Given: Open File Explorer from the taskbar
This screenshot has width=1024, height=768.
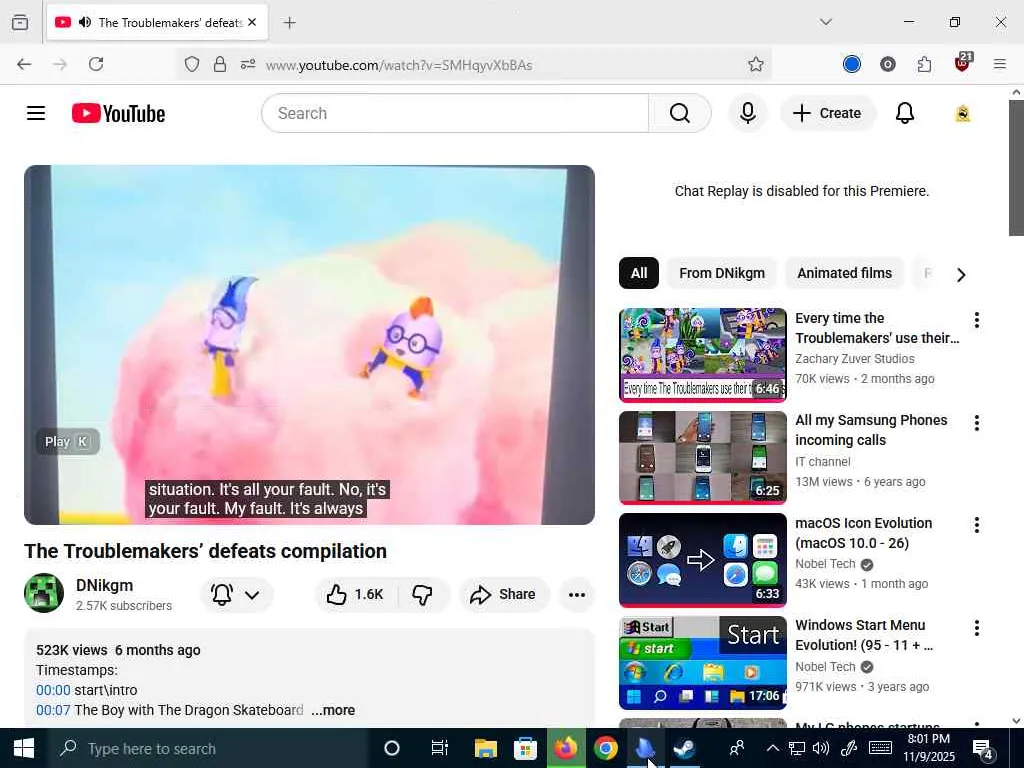Looking at the screenshot, I should pyautogui.click(x=485, y=748).
